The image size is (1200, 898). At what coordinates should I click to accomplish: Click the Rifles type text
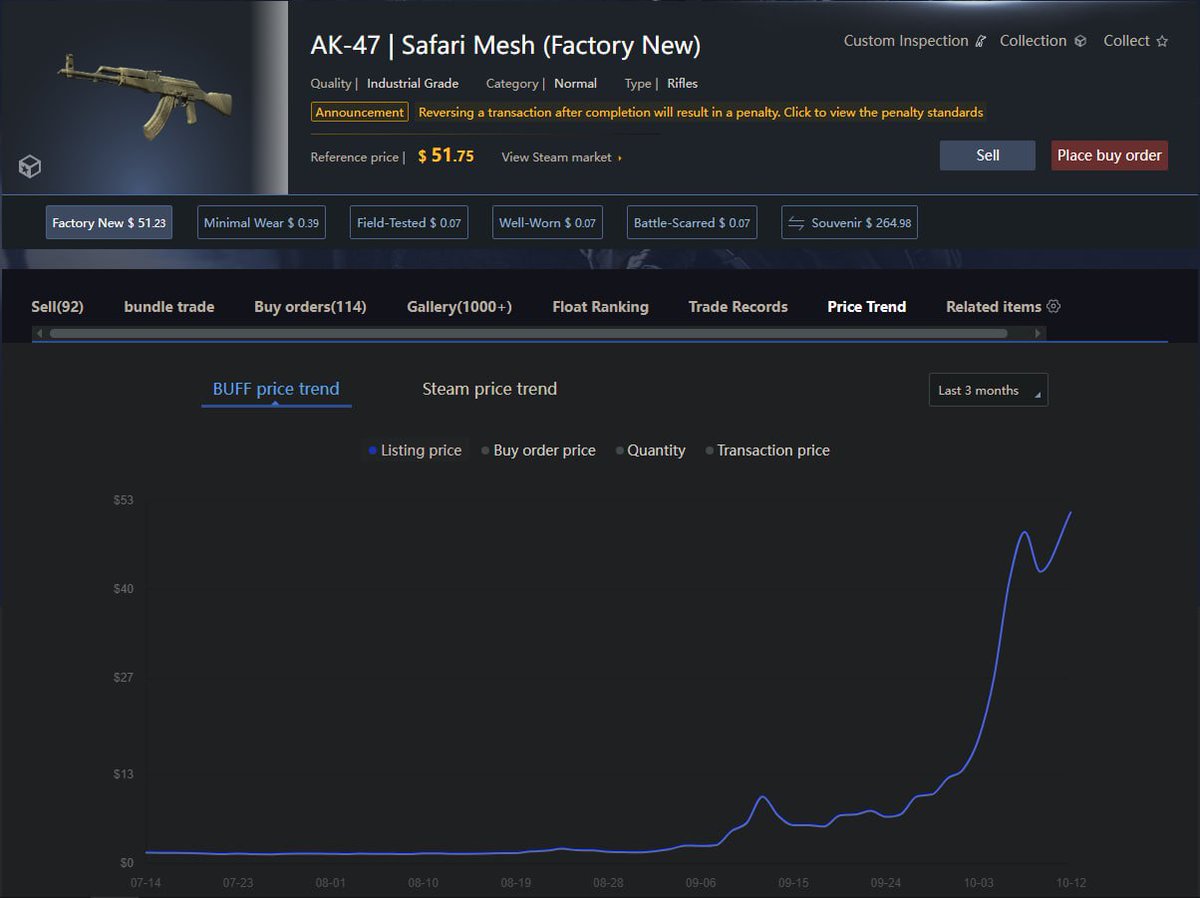click(682, 84)
